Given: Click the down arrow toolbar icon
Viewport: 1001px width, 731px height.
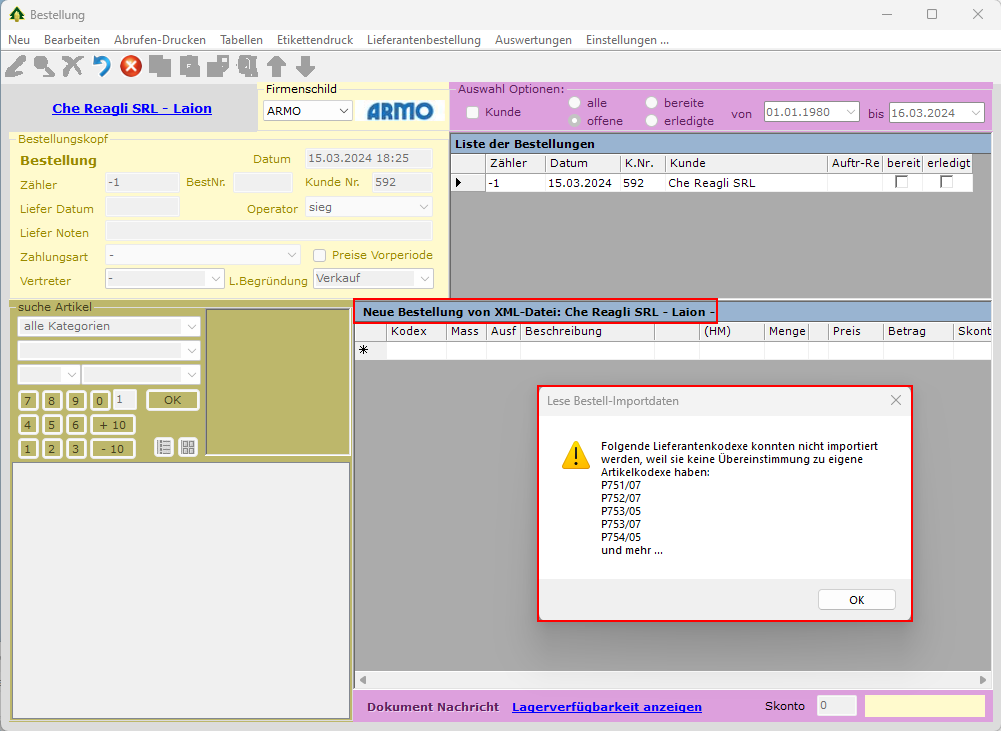Looking at the screenshot, I should 305,66.
